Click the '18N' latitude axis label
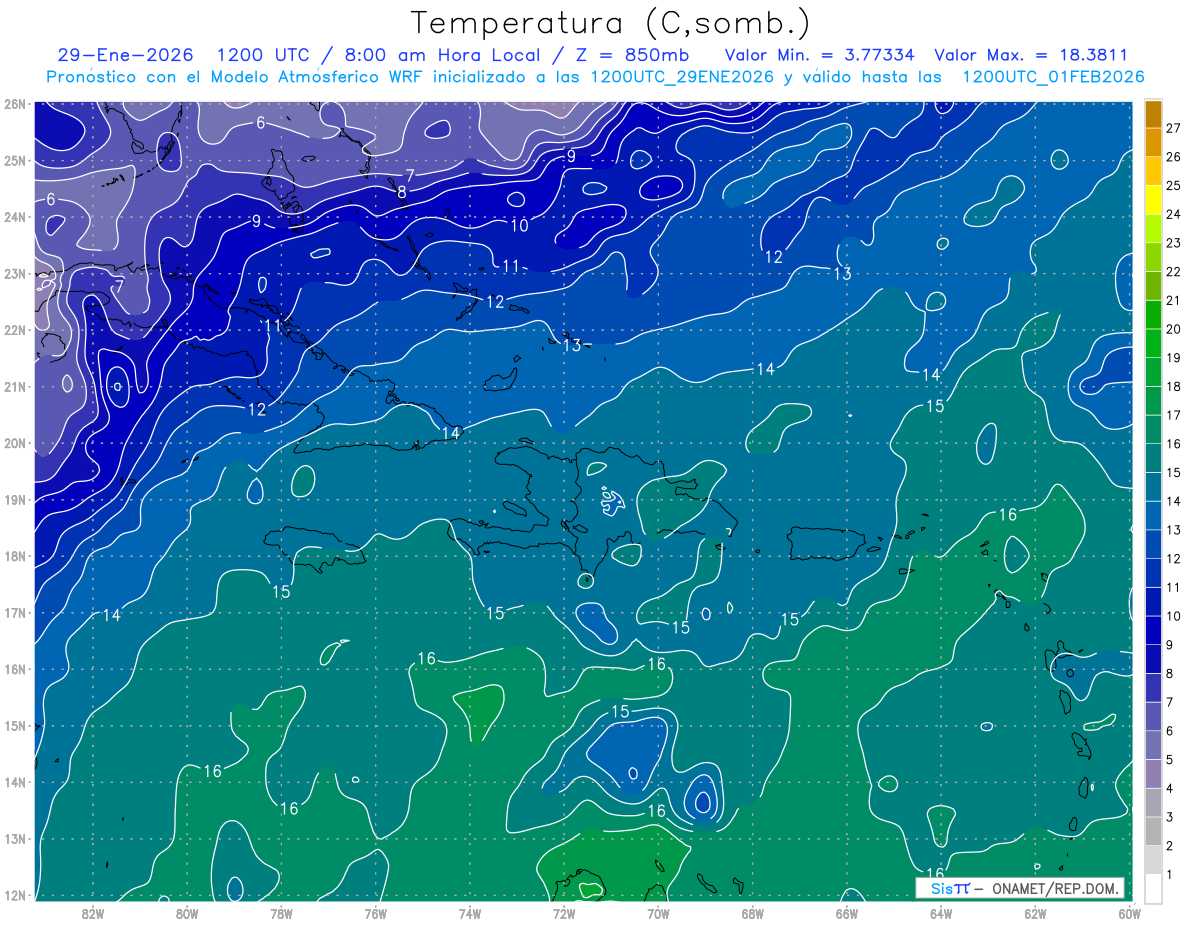 14,556
